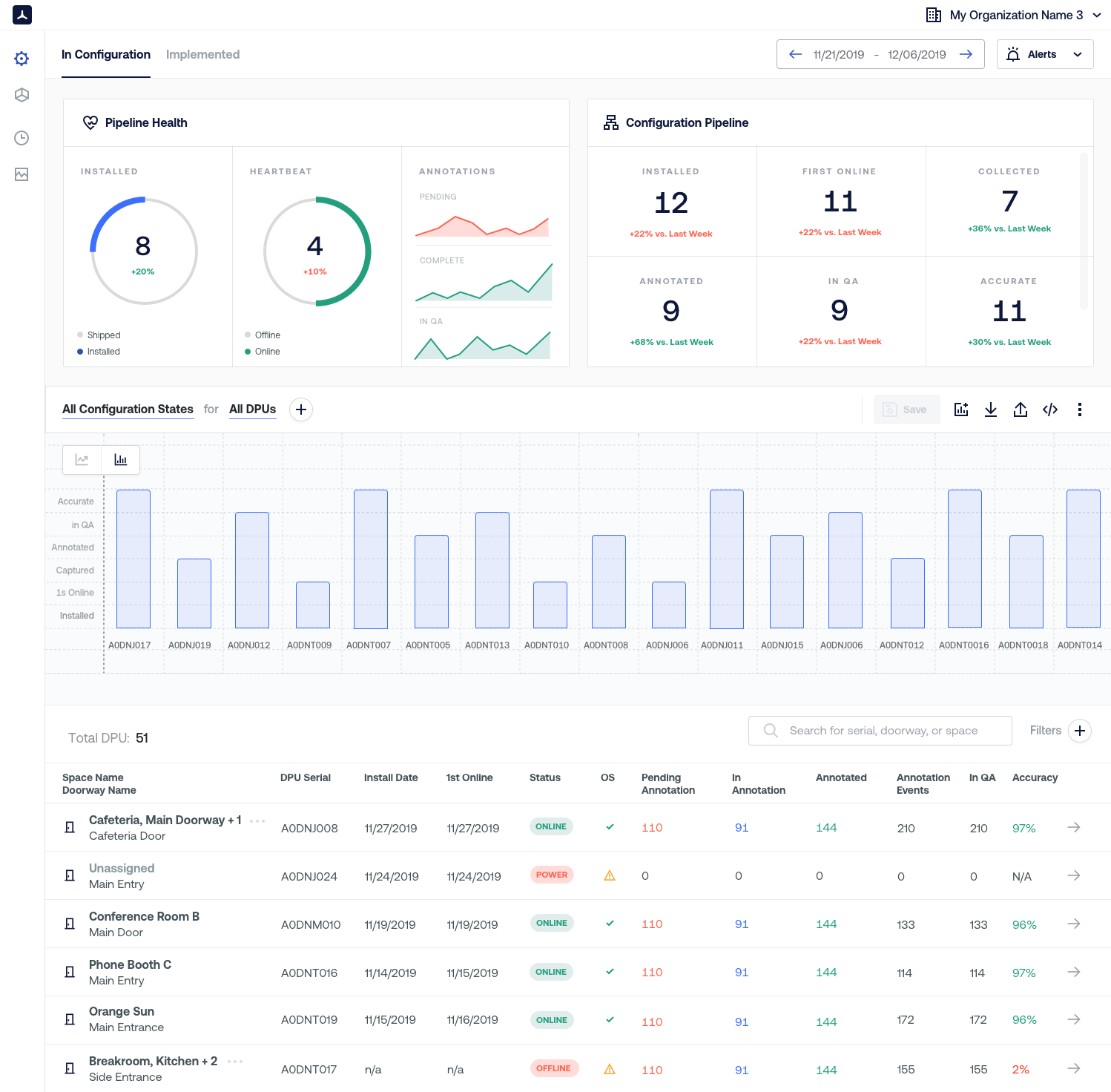Open the embed code icon
Image resolution: width=1111 pixels, height=1092 pixels.
[x=1049, y=409]
